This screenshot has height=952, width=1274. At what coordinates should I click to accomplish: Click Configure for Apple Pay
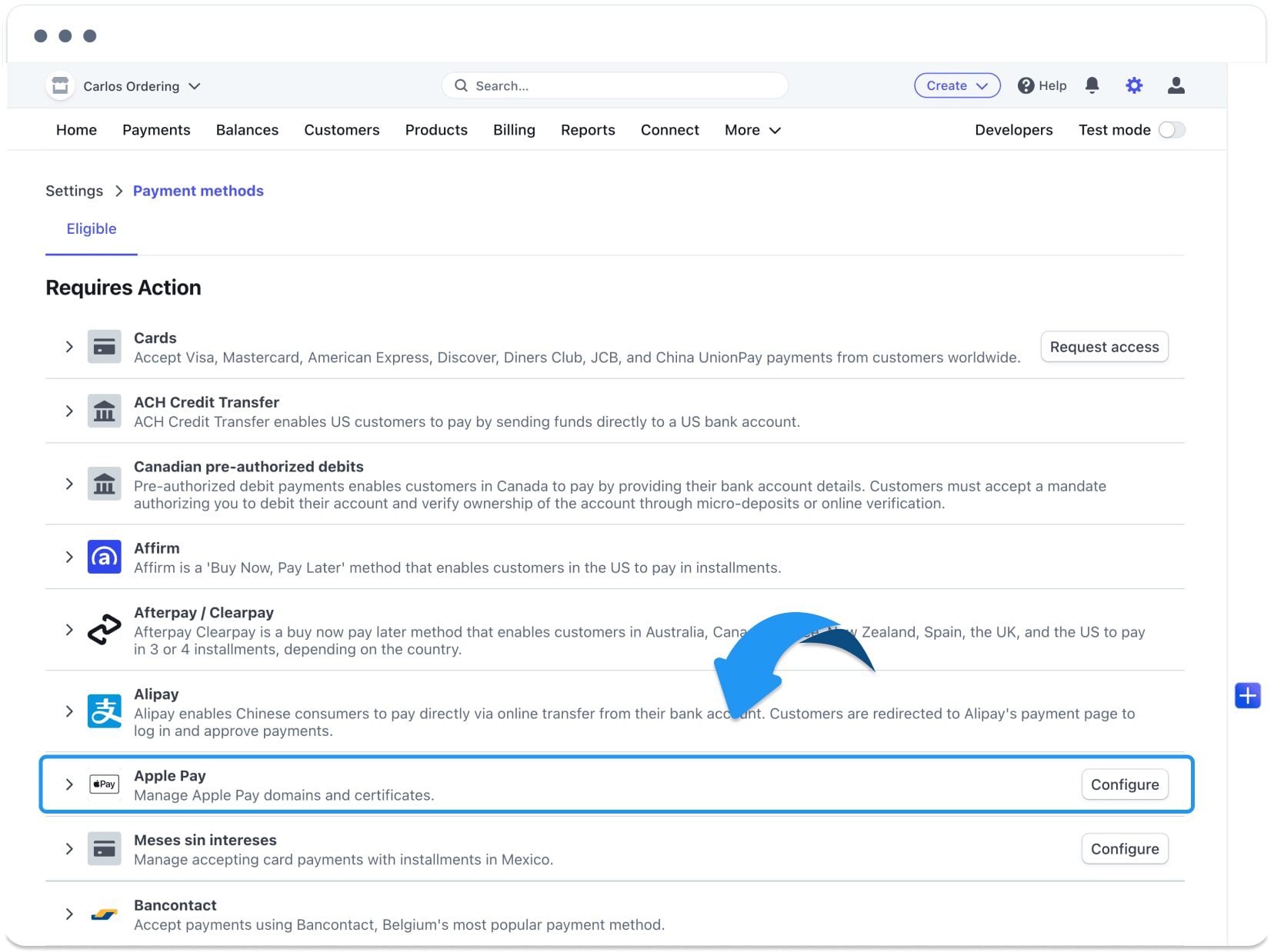[1125, 784]
